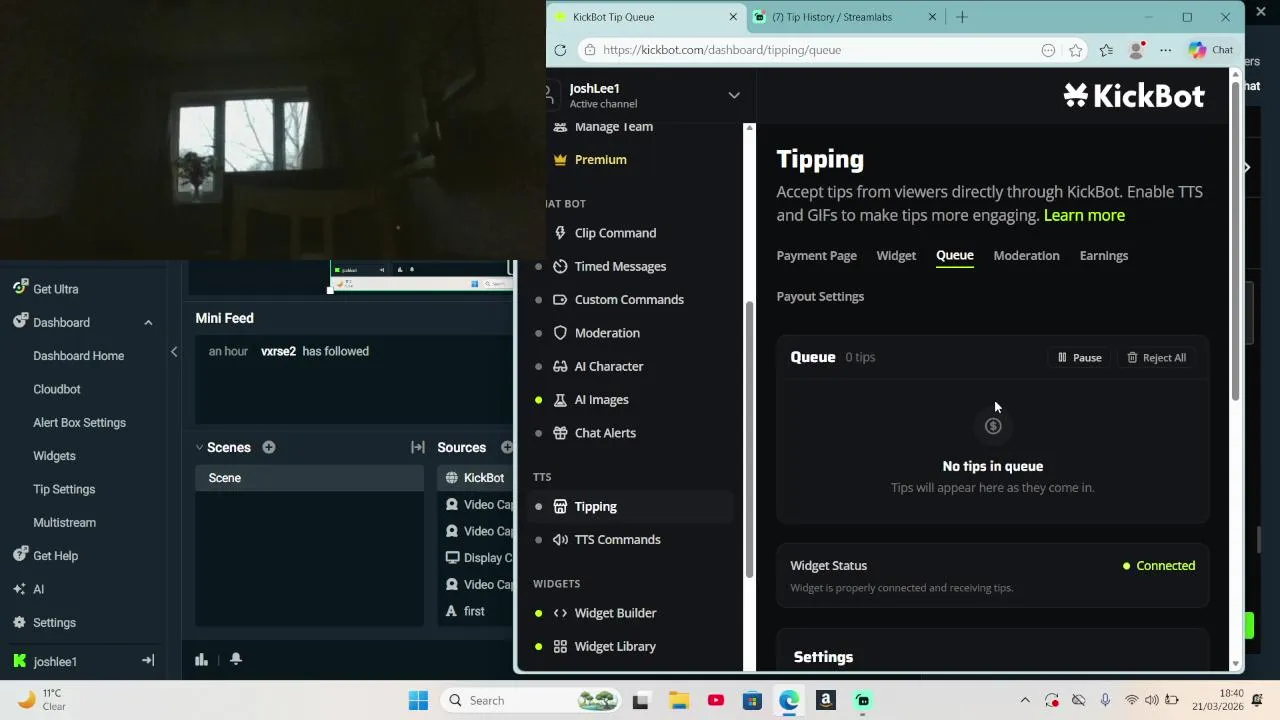Click KickBot sidebar scrollbar
1280x720 pixels.
pos(749,440)
